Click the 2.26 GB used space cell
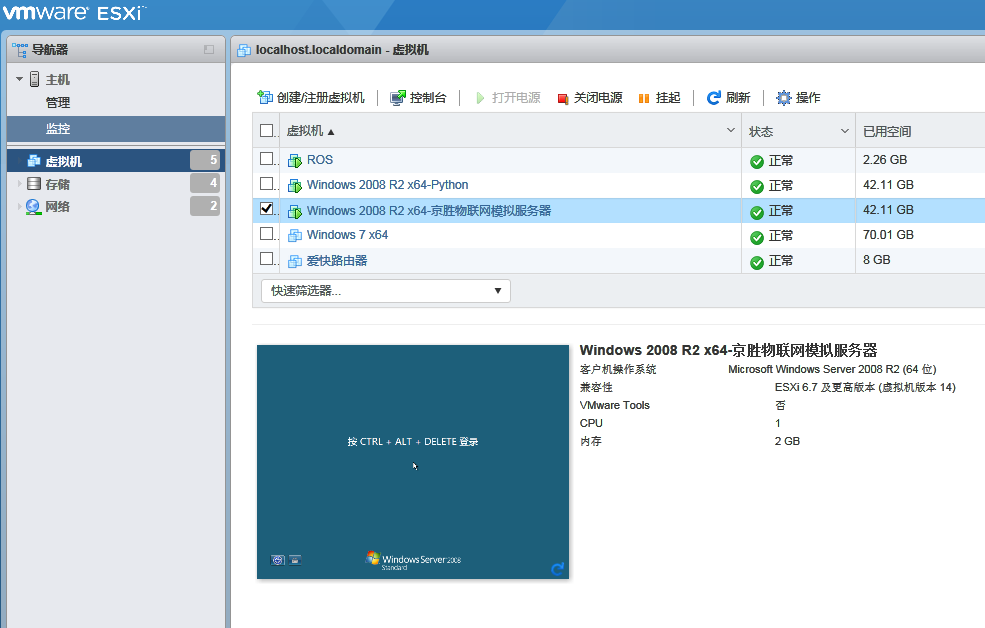This screenshot has height=628, width=985. 884,160
